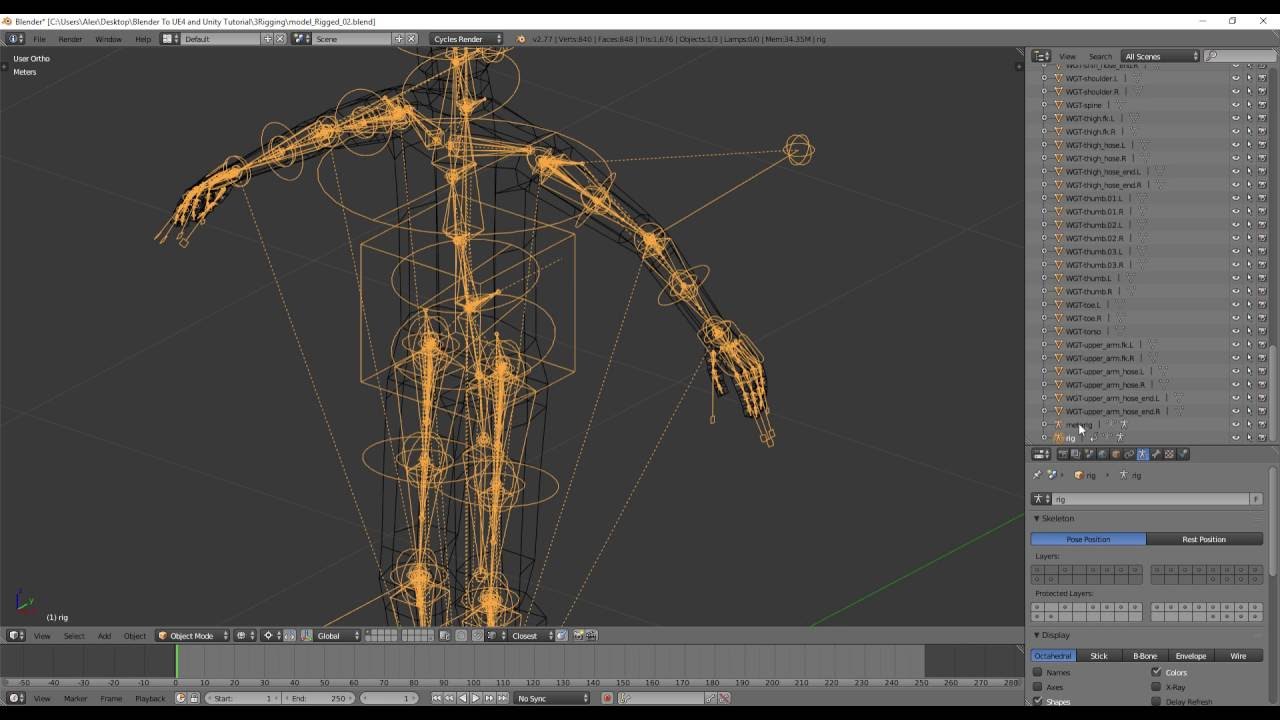
Task: Hide WGT-spine using its eye icon
Action: [x=1235, y=105]
